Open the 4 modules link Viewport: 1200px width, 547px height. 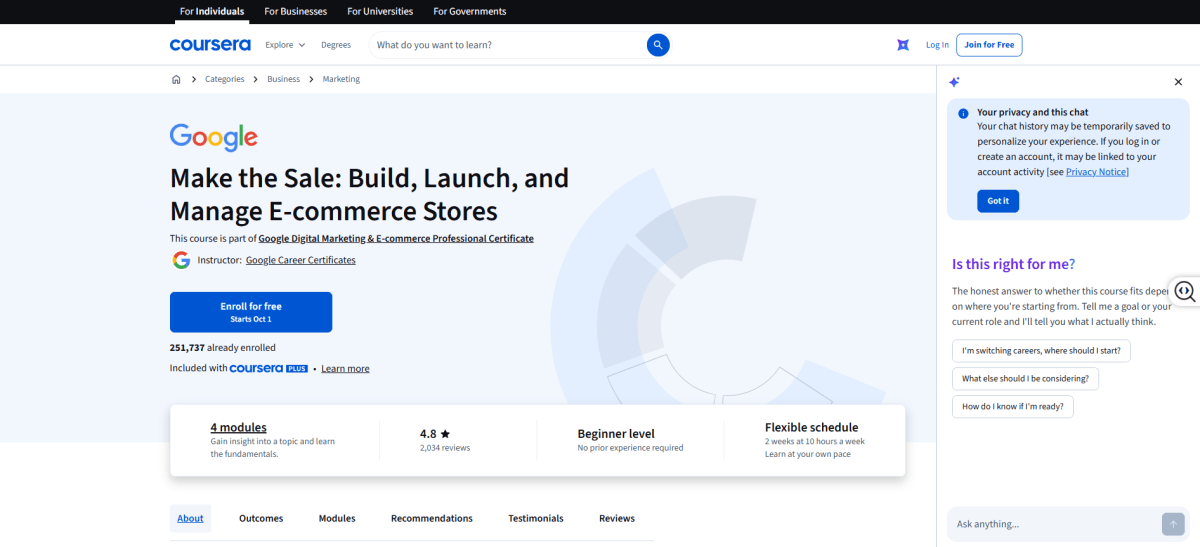(x=238, y=427)
